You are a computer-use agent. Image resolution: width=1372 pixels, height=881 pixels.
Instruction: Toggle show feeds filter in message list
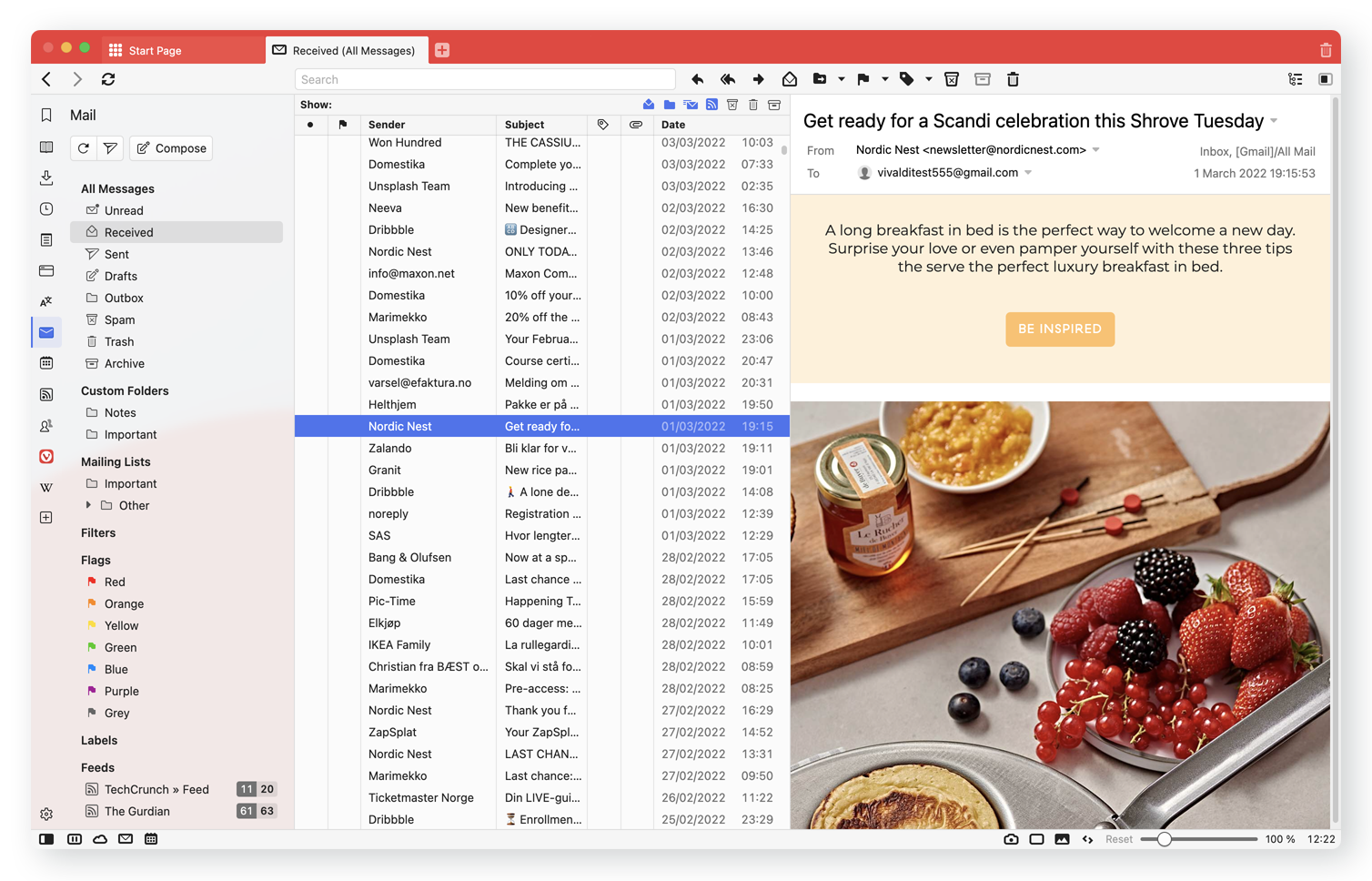pos(711,105)
